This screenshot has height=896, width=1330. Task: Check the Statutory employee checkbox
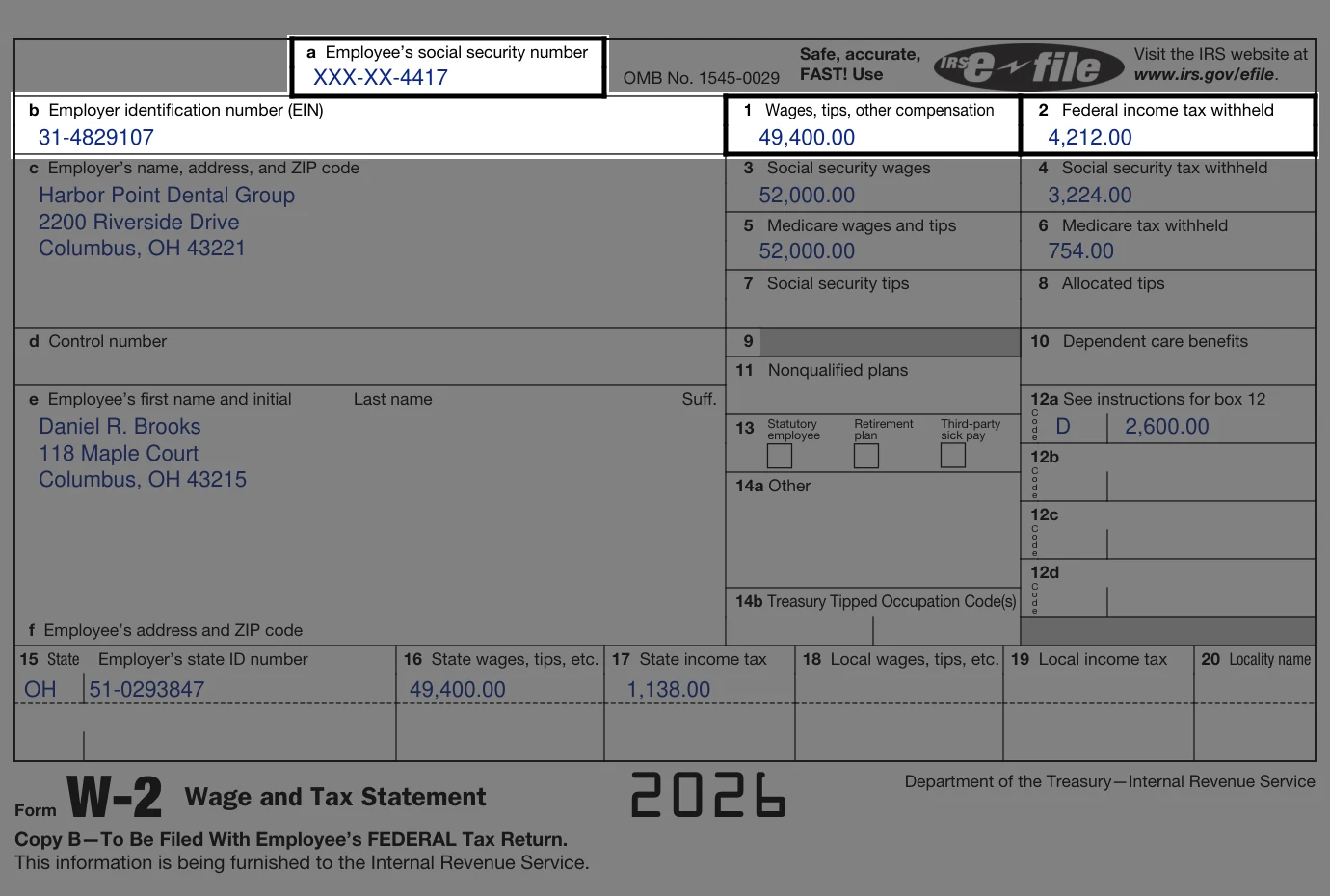pyautogui.click(x=780, y=456)
